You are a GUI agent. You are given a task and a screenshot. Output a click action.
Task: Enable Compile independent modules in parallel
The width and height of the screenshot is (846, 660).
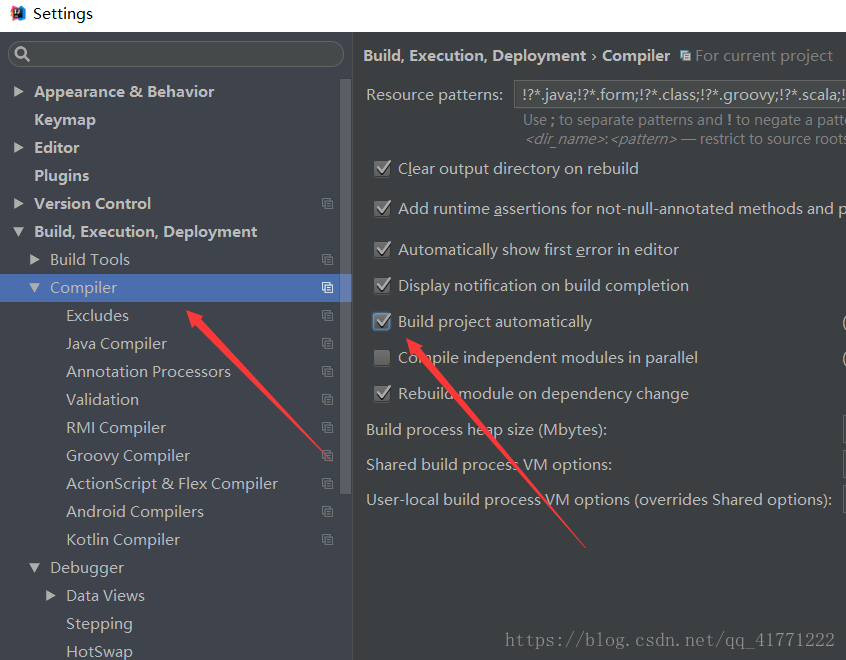(x=382, y=358)
